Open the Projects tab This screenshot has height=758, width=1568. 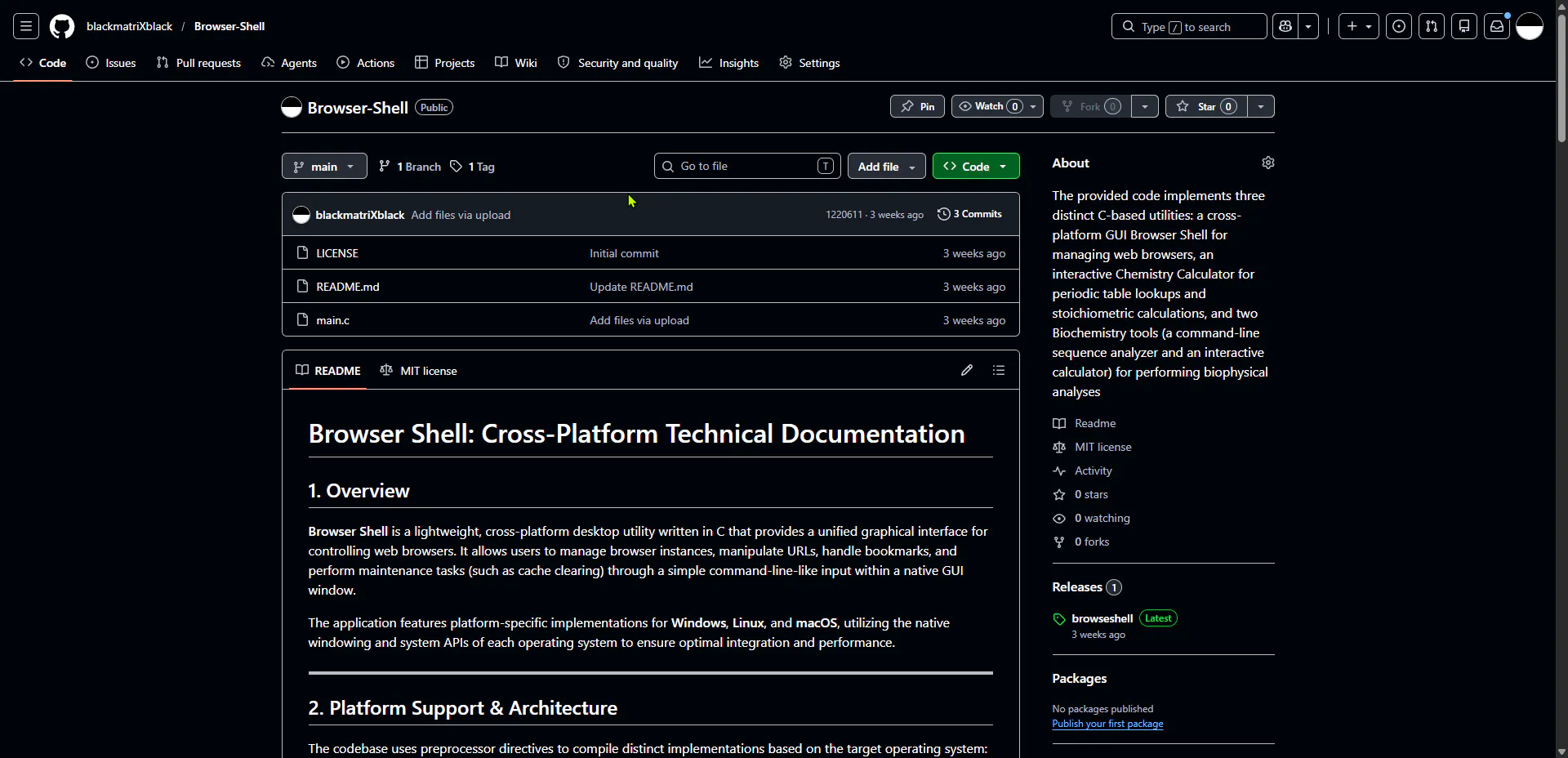(x=445, y=63)
